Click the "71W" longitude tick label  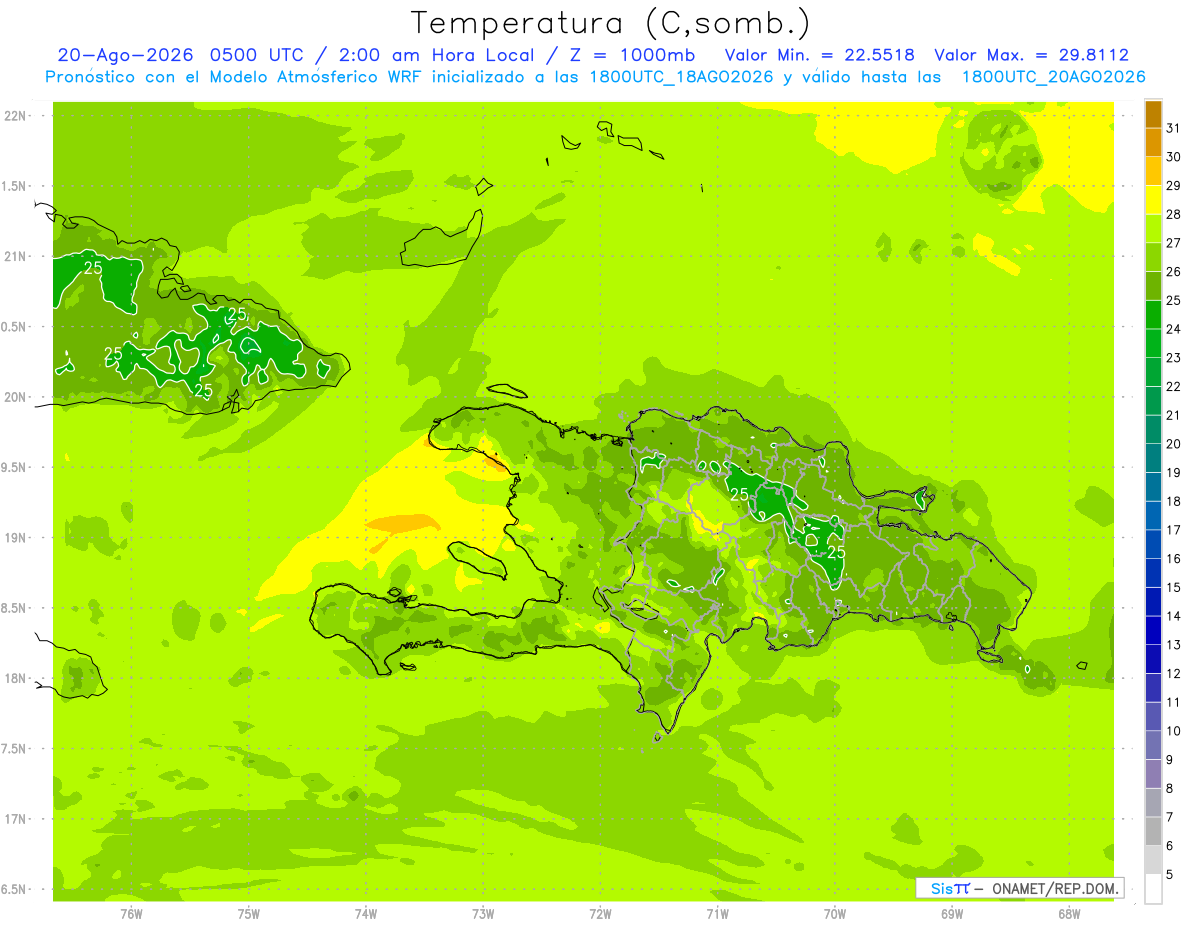coord(717,915)
